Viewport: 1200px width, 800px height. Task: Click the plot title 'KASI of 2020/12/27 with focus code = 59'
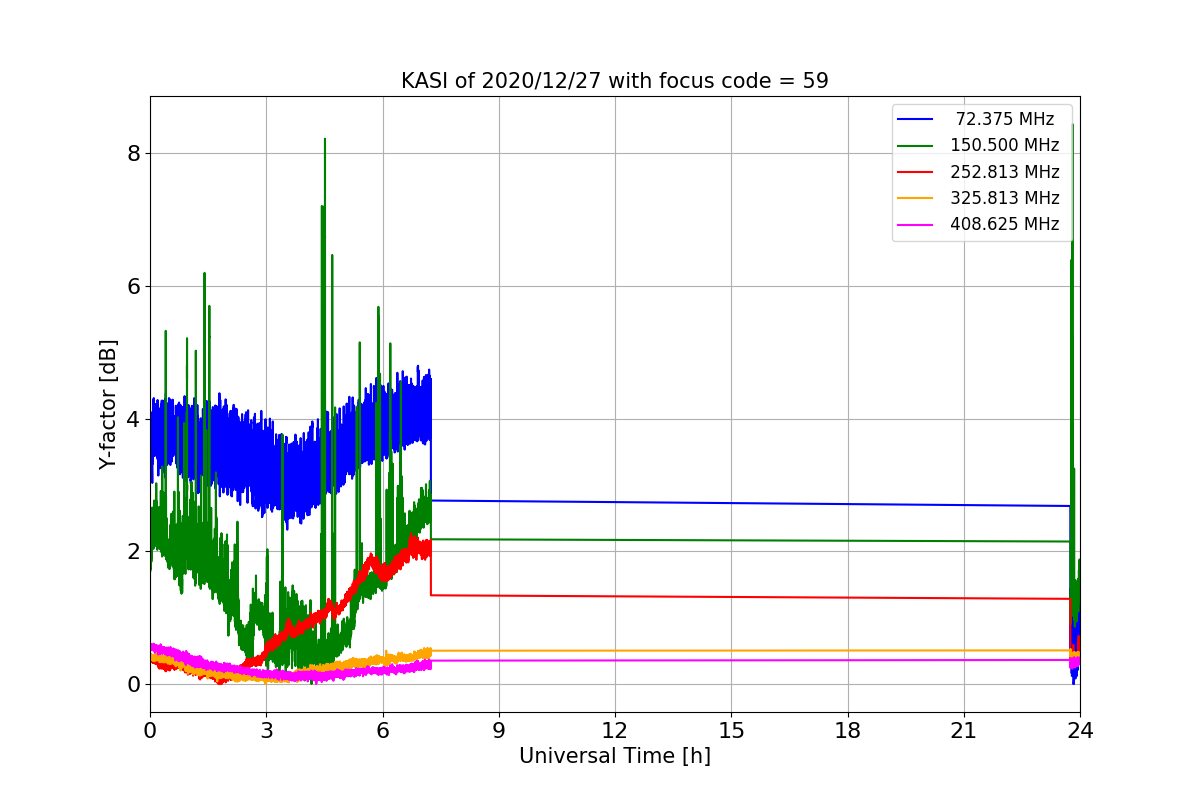[x=614, y=81]
